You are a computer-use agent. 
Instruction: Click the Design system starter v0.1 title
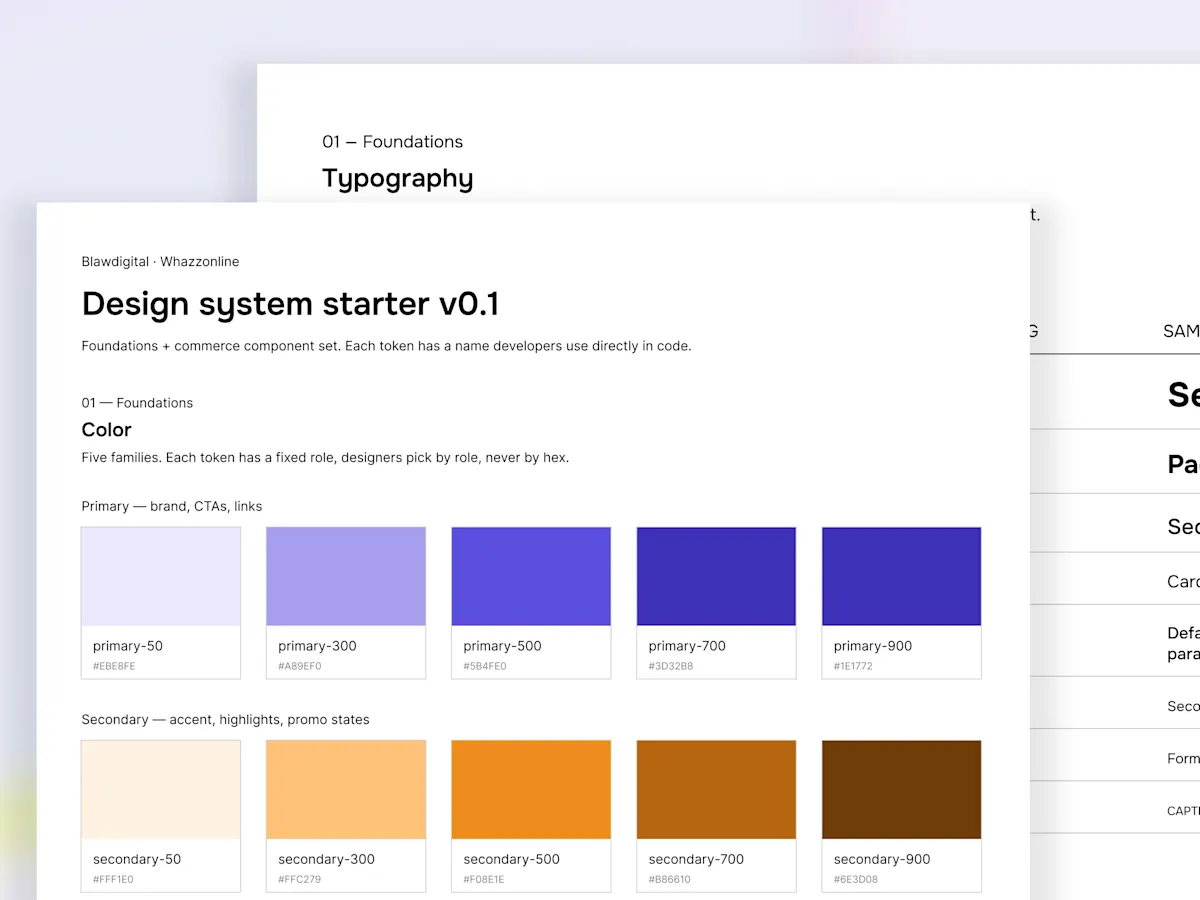[291, 304]
